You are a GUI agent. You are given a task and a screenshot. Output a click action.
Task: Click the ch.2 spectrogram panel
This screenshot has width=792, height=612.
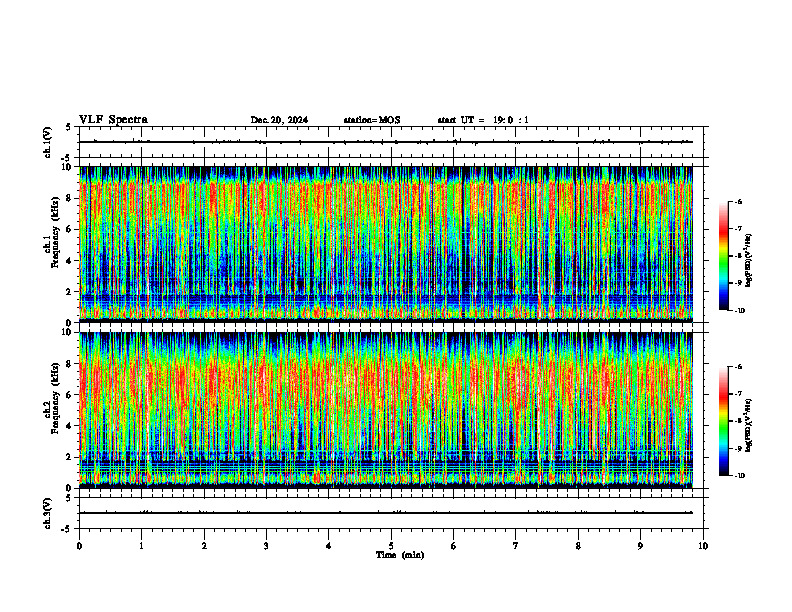(386, 410)
